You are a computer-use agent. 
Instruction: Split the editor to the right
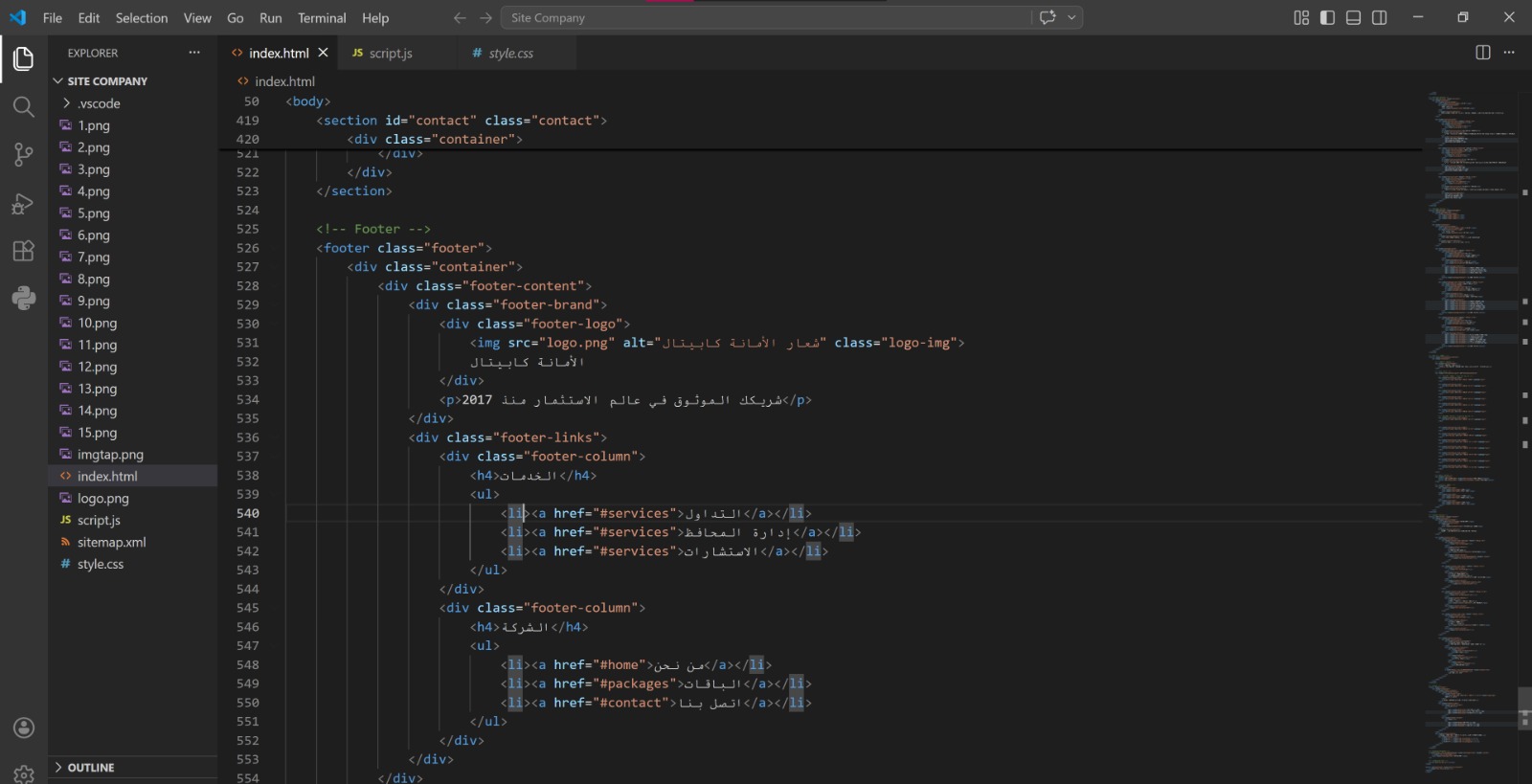(1482, 53)
